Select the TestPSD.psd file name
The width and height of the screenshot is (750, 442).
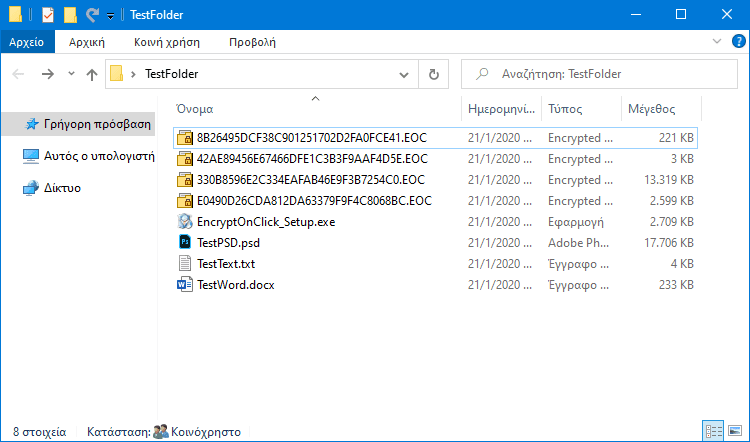pyautogui.click(x=228, y=243)
